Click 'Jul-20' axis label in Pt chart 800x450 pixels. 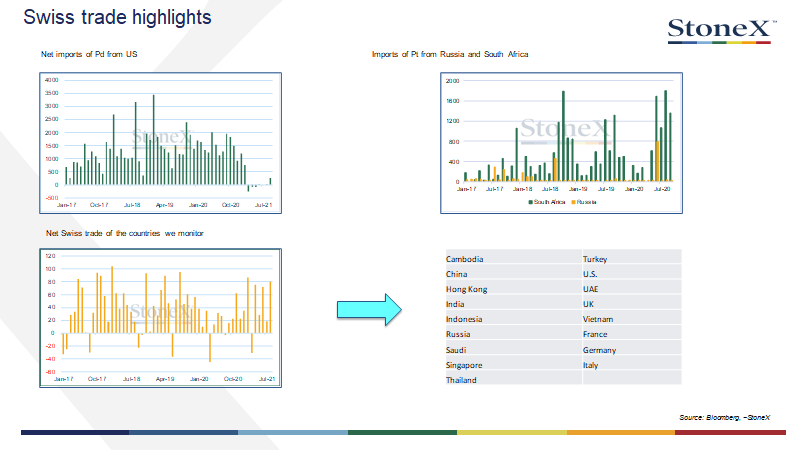coord(662,189)
